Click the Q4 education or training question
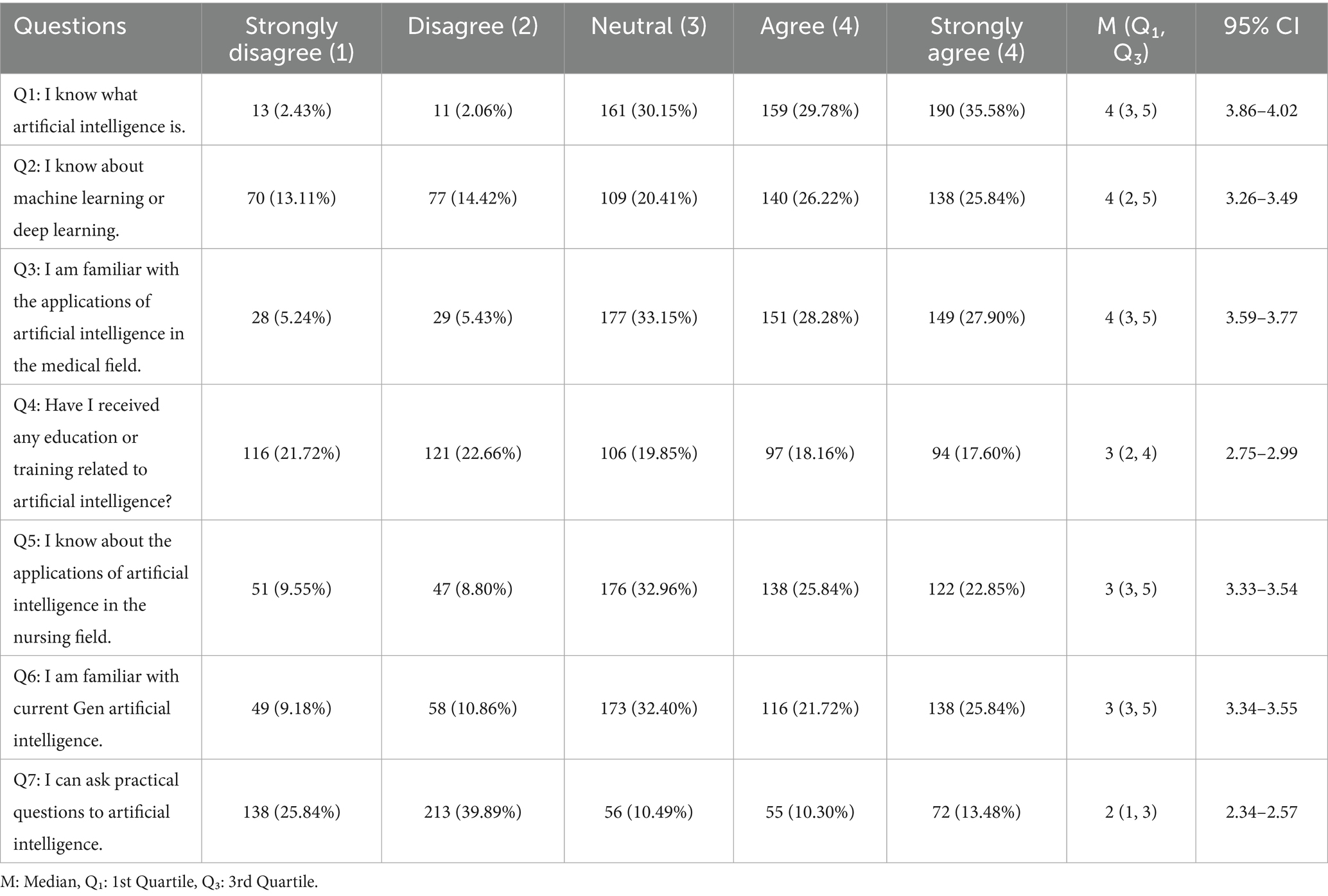Image resolution: width=1328 pixels, height=896 pixels. click(x=92, y=453)
